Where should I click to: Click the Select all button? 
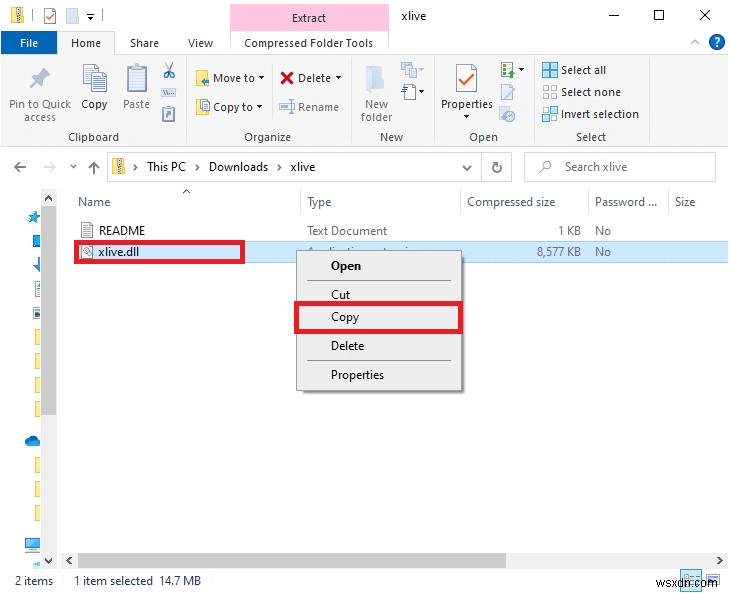coord(574,70)
